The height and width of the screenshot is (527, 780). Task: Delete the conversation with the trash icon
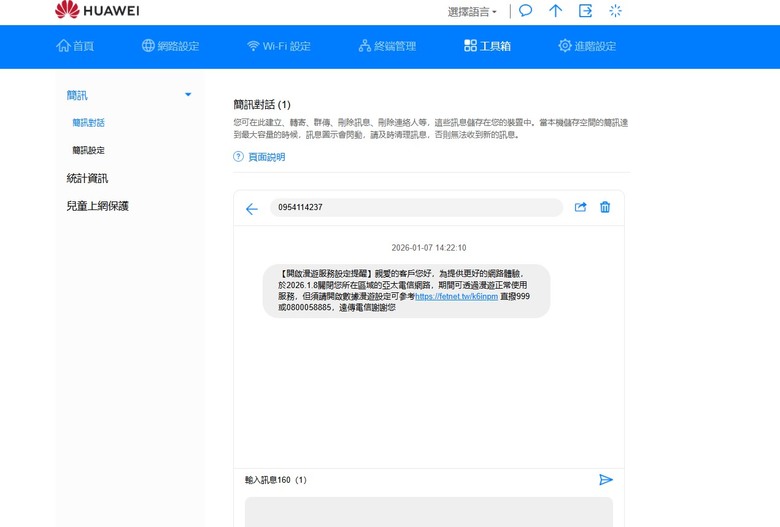(x=605, y=207)
